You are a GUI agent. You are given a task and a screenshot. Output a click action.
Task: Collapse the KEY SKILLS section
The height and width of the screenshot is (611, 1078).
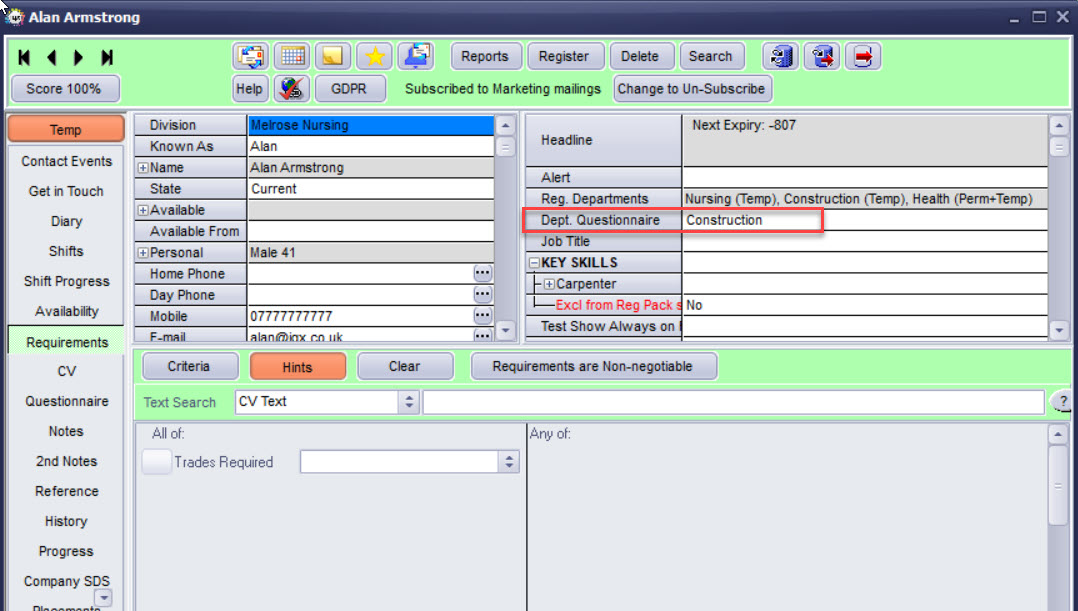[x=534, y=263]
